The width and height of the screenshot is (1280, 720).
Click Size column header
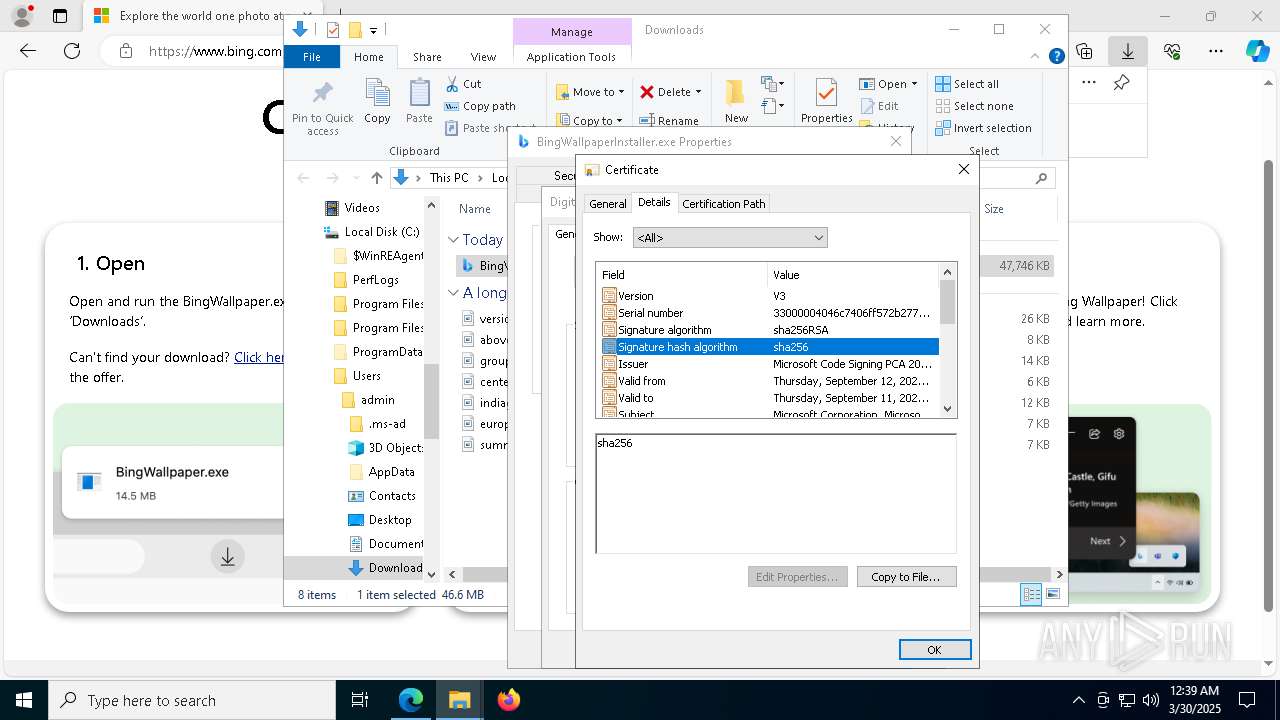pos(994,209)
